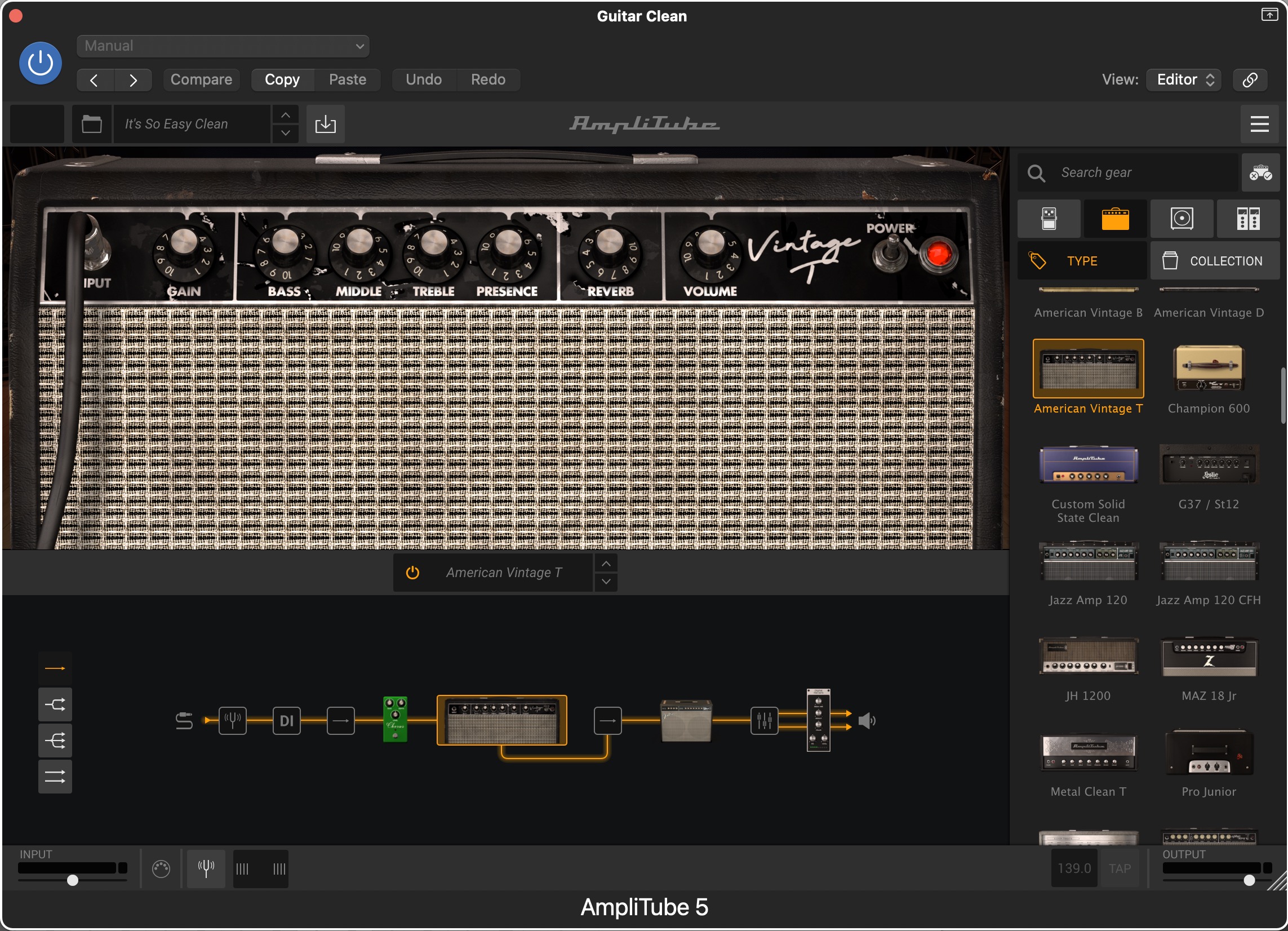
Task: Open the tuner from the bottom bar
Action: (206, 868)
